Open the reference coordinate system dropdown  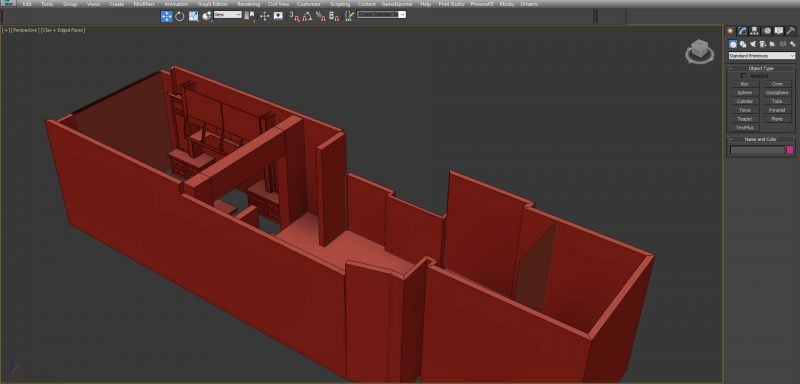pos(228,15)
